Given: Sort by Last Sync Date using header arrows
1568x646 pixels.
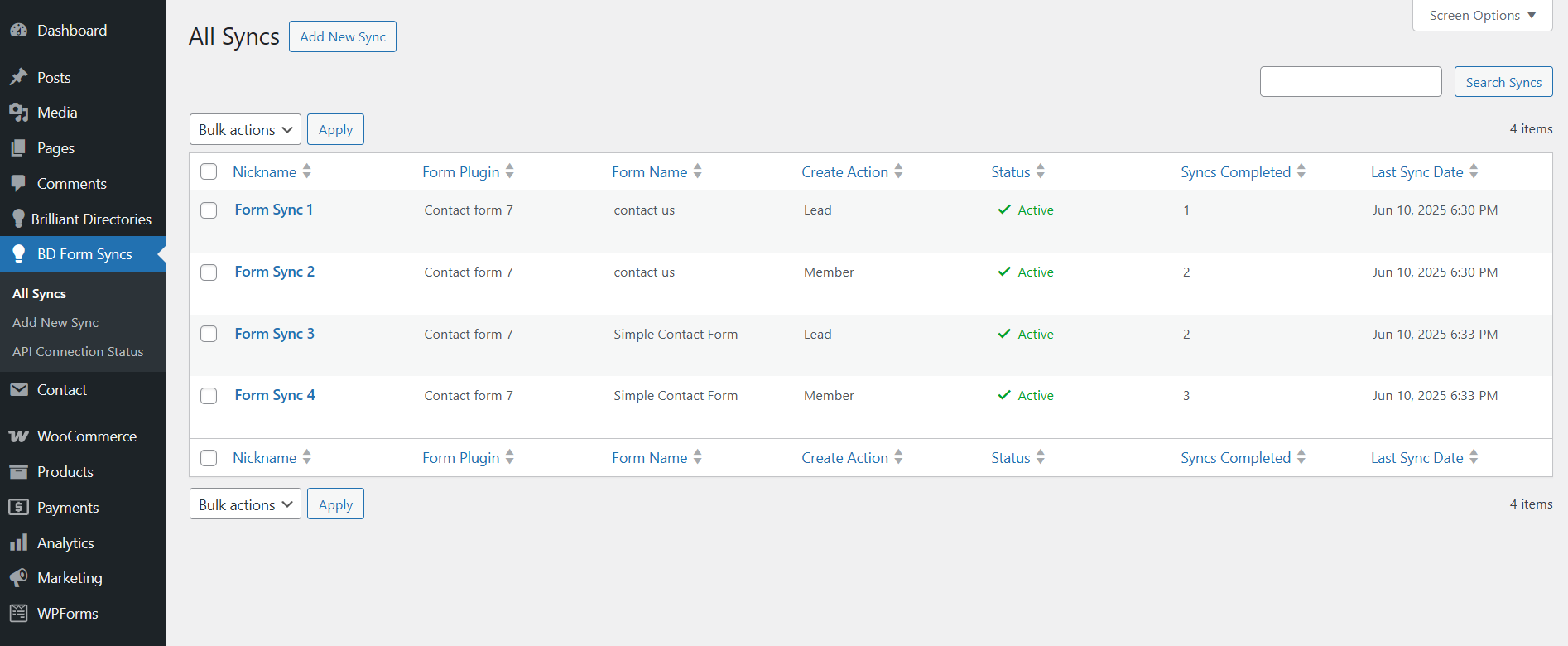Looking at the screenshot, I should coord(1474,171).
